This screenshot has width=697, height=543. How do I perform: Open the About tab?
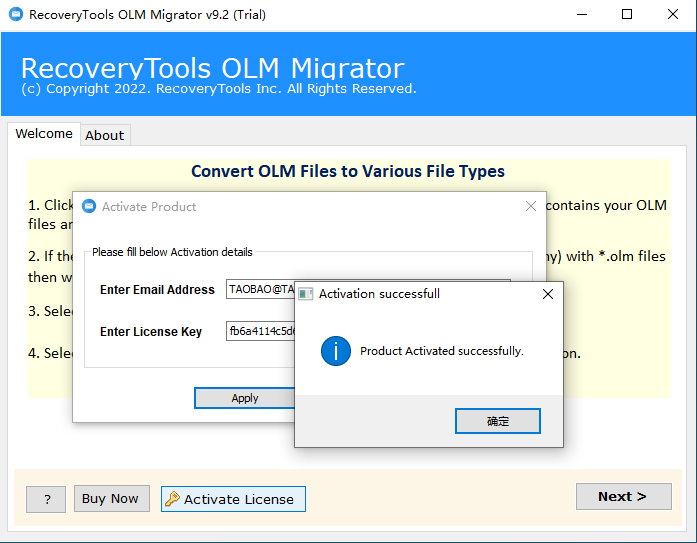[105, 135]
